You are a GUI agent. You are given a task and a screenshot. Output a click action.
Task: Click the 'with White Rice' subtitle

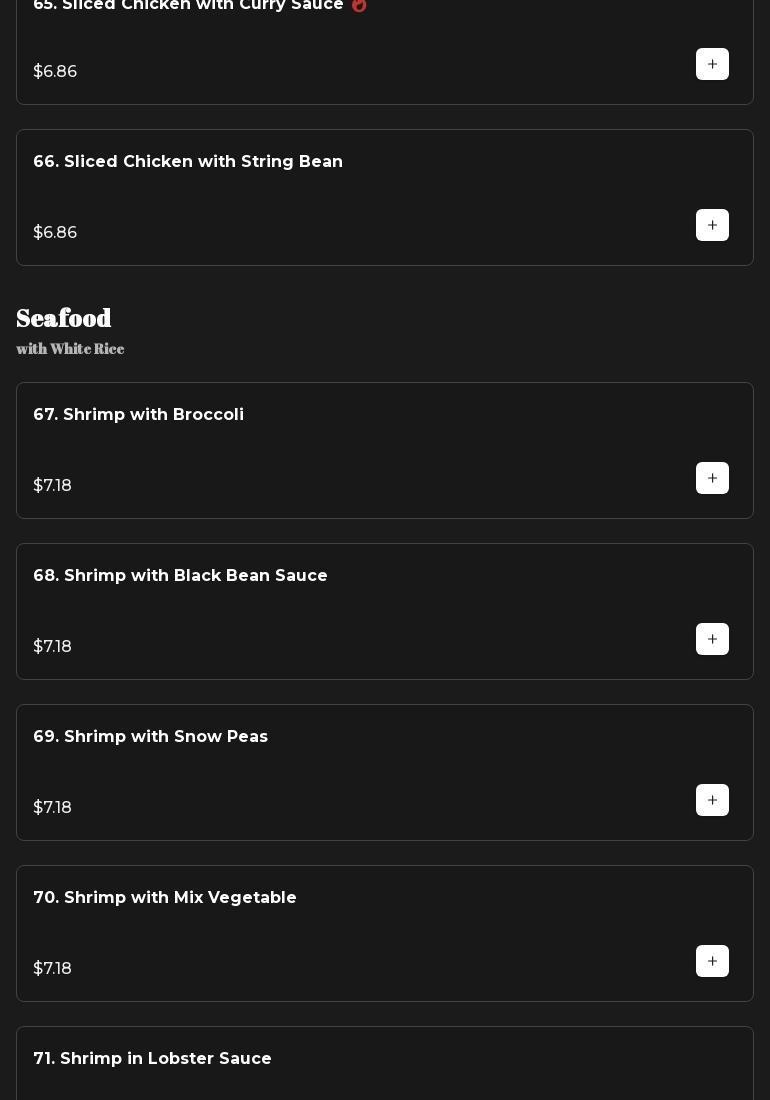click(x=70, y=349)
